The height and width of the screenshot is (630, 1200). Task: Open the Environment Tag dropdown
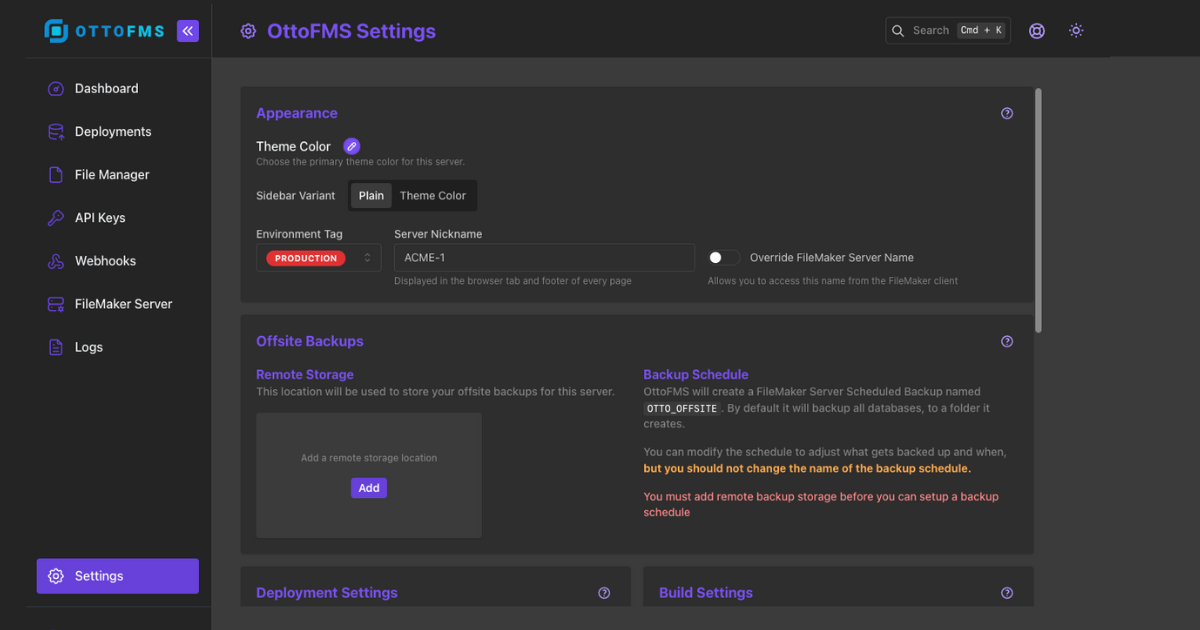click(318, 258)
